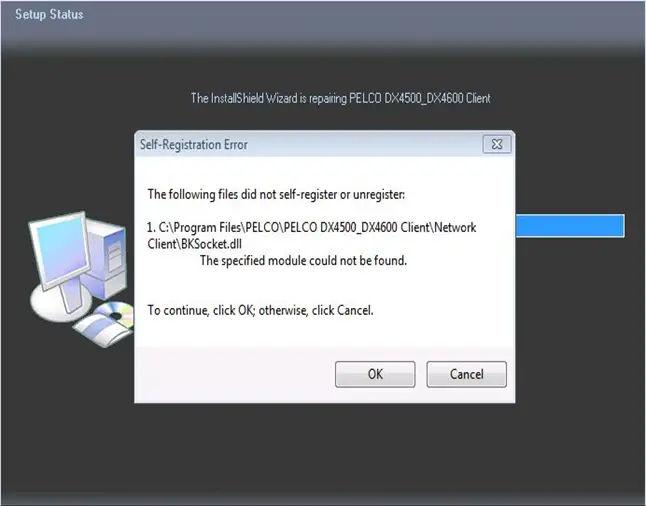Click the 'Setup Status' heading
This screenshot has height=506, width=646.
point(49,14)
